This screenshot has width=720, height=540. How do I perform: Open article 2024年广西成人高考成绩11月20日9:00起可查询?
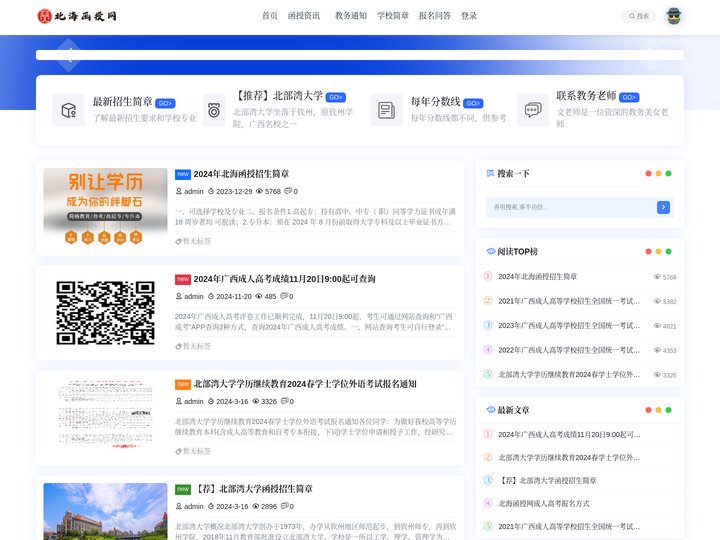pyautogui.click(x=284, y=279)
